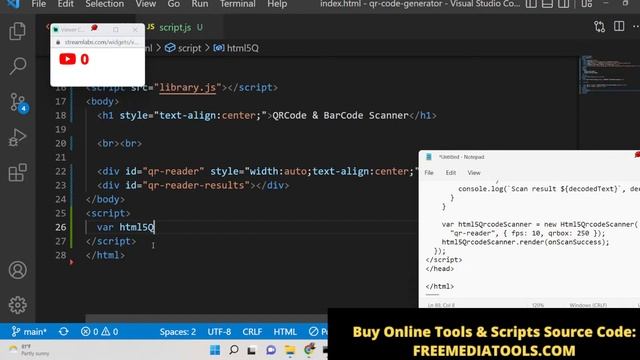Image resolution: width=640 pixels, height=360 pixels.
Task: Click the Streamlabs URL address bar
Action: point(101,42)
